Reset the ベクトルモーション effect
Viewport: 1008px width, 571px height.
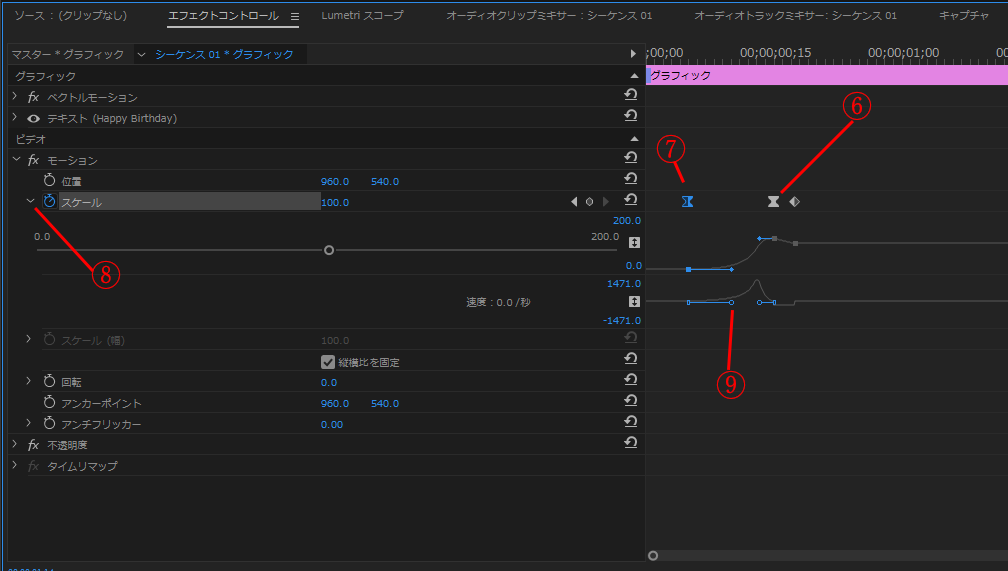click(x=631, y=95)
